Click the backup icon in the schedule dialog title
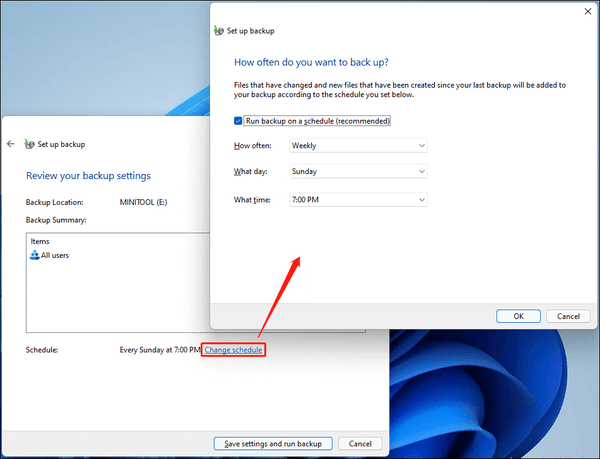Viewport: 600px width, 459px height. (x=219, y=31)
